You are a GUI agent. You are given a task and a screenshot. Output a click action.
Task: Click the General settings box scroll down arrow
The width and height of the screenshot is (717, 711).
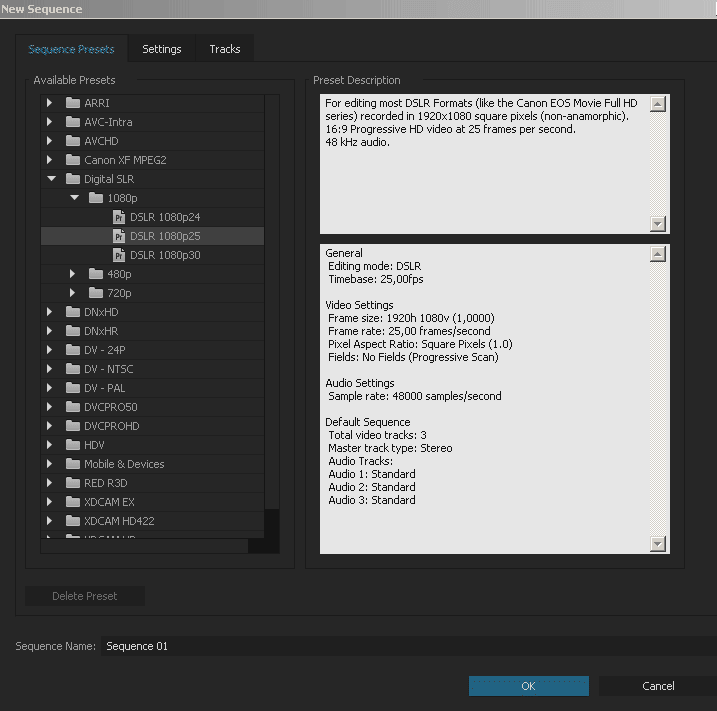658,544
